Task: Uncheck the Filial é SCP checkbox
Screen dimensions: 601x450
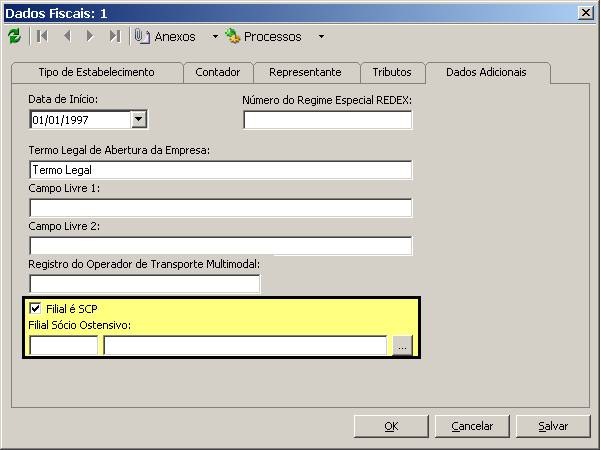Action: (x=35, y=308)
